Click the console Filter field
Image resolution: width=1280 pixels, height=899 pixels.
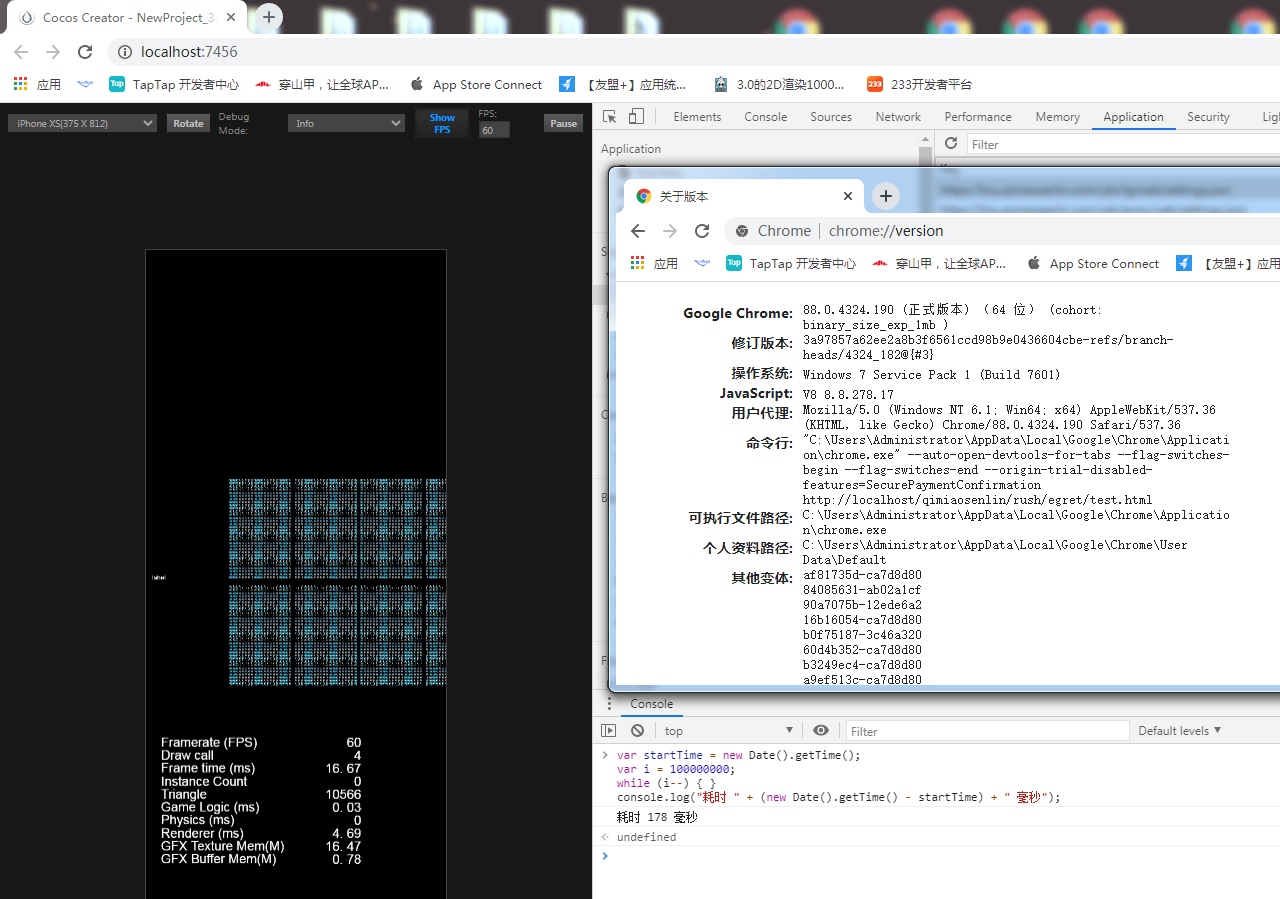(988, 731)
